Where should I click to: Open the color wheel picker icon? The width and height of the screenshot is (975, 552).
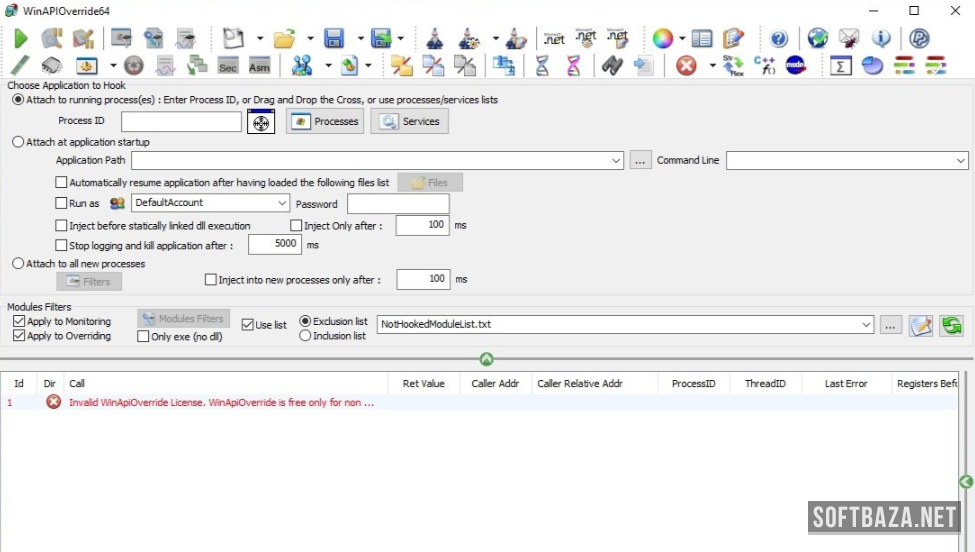662,39
